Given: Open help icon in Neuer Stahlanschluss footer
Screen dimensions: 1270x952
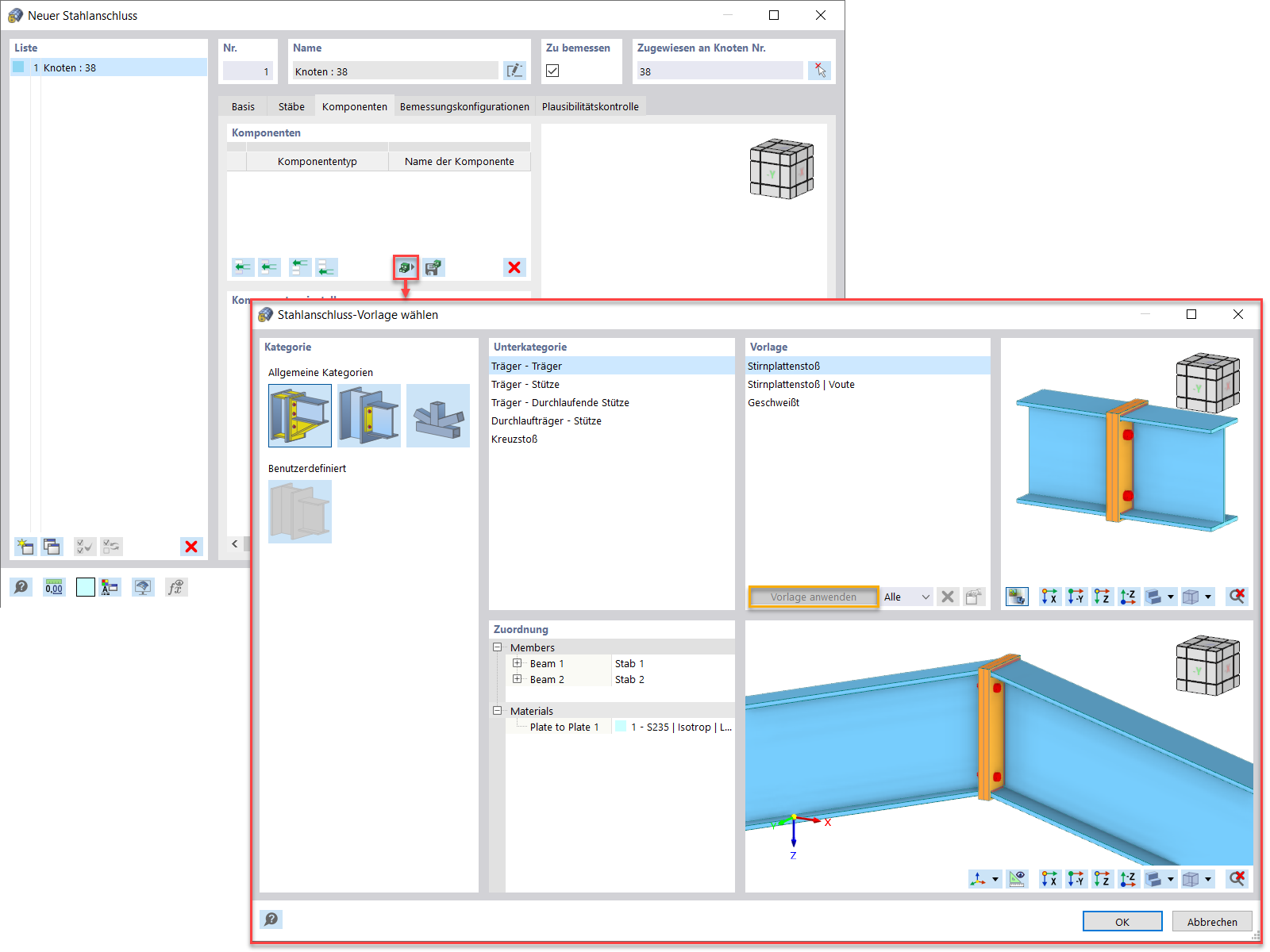Looking at the screenshot, I should 21,587.
